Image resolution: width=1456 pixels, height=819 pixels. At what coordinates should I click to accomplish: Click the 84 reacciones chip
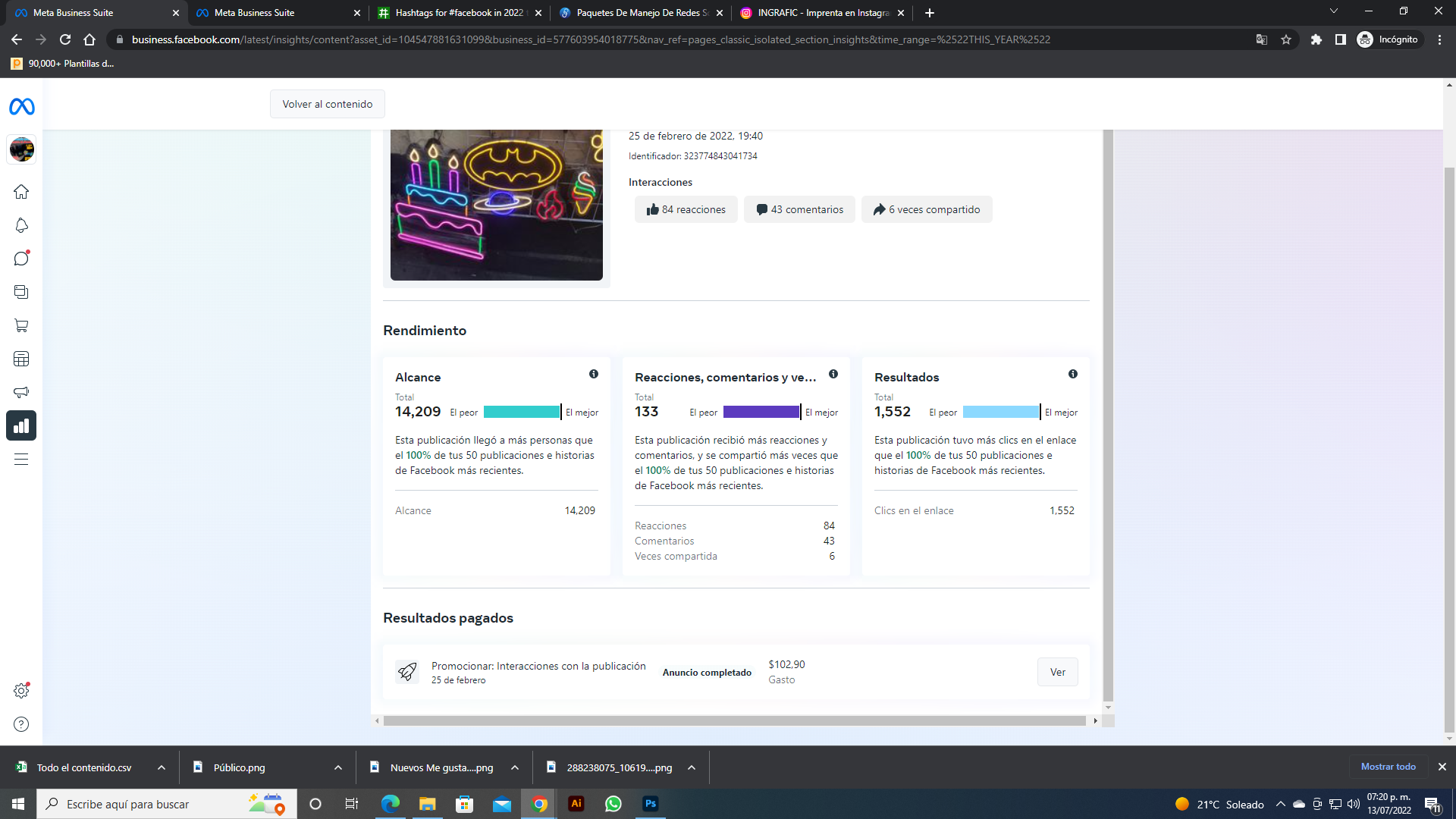686,209
